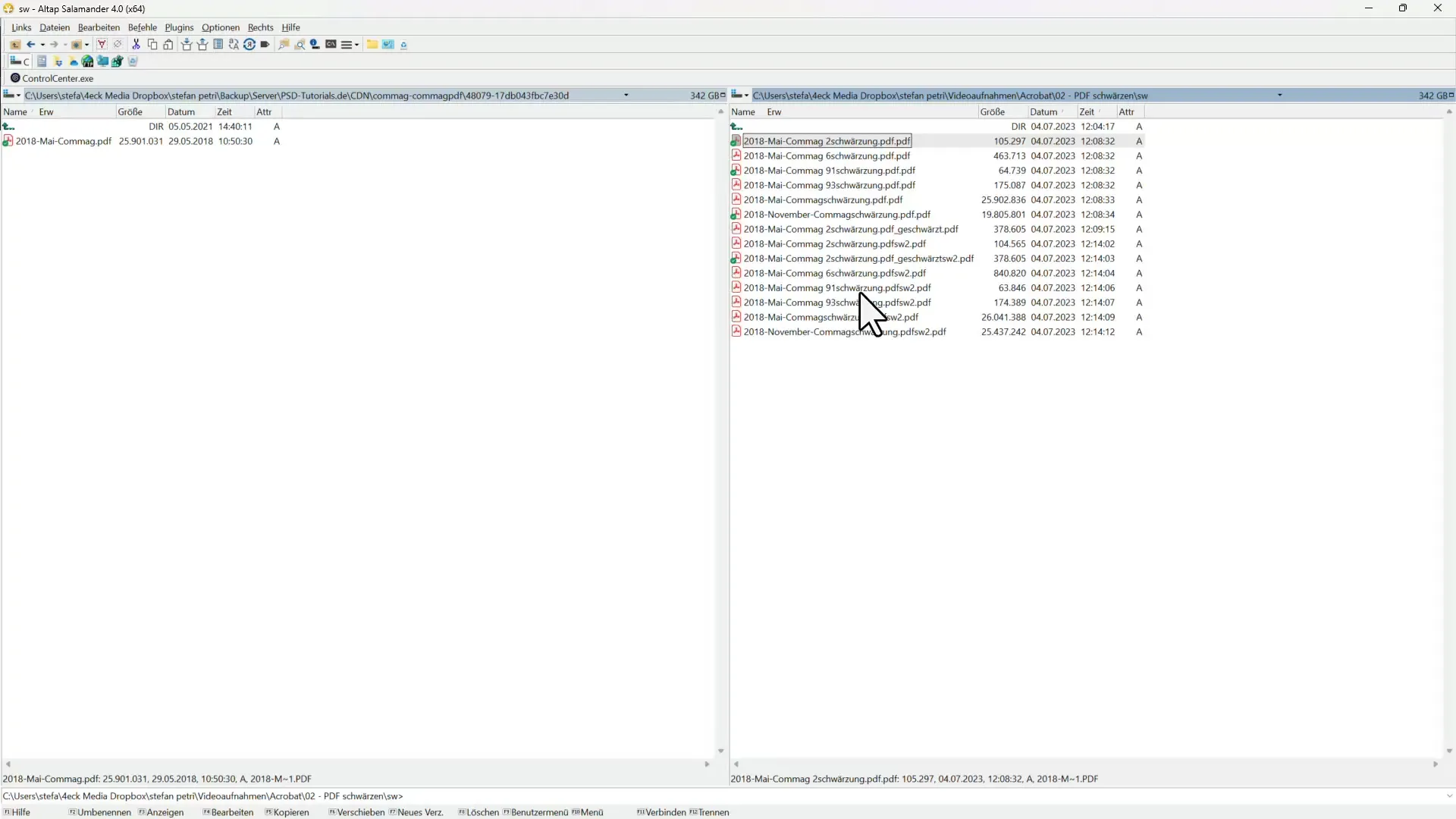Click the black tag icon
The image size is (1456, 819).
click(265, 45)
